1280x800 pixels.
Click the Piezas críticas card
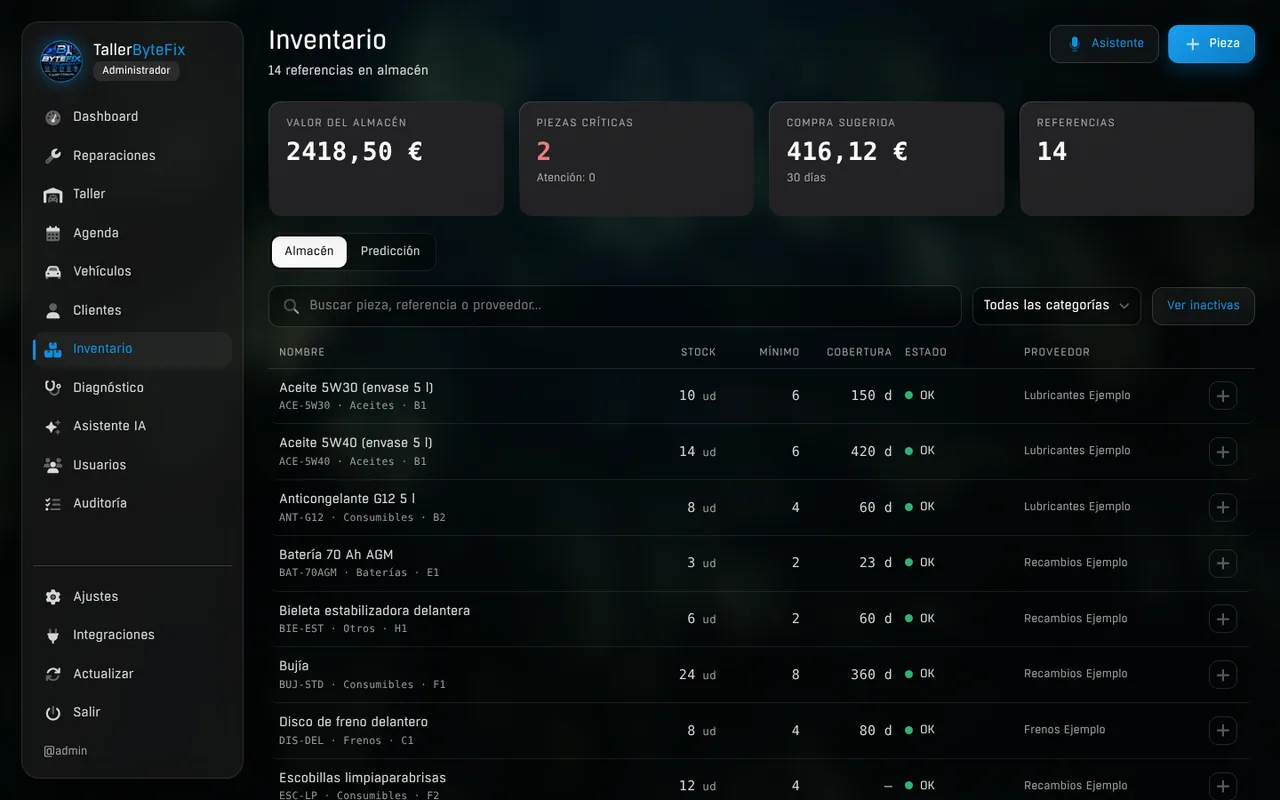tap(636, 159)
